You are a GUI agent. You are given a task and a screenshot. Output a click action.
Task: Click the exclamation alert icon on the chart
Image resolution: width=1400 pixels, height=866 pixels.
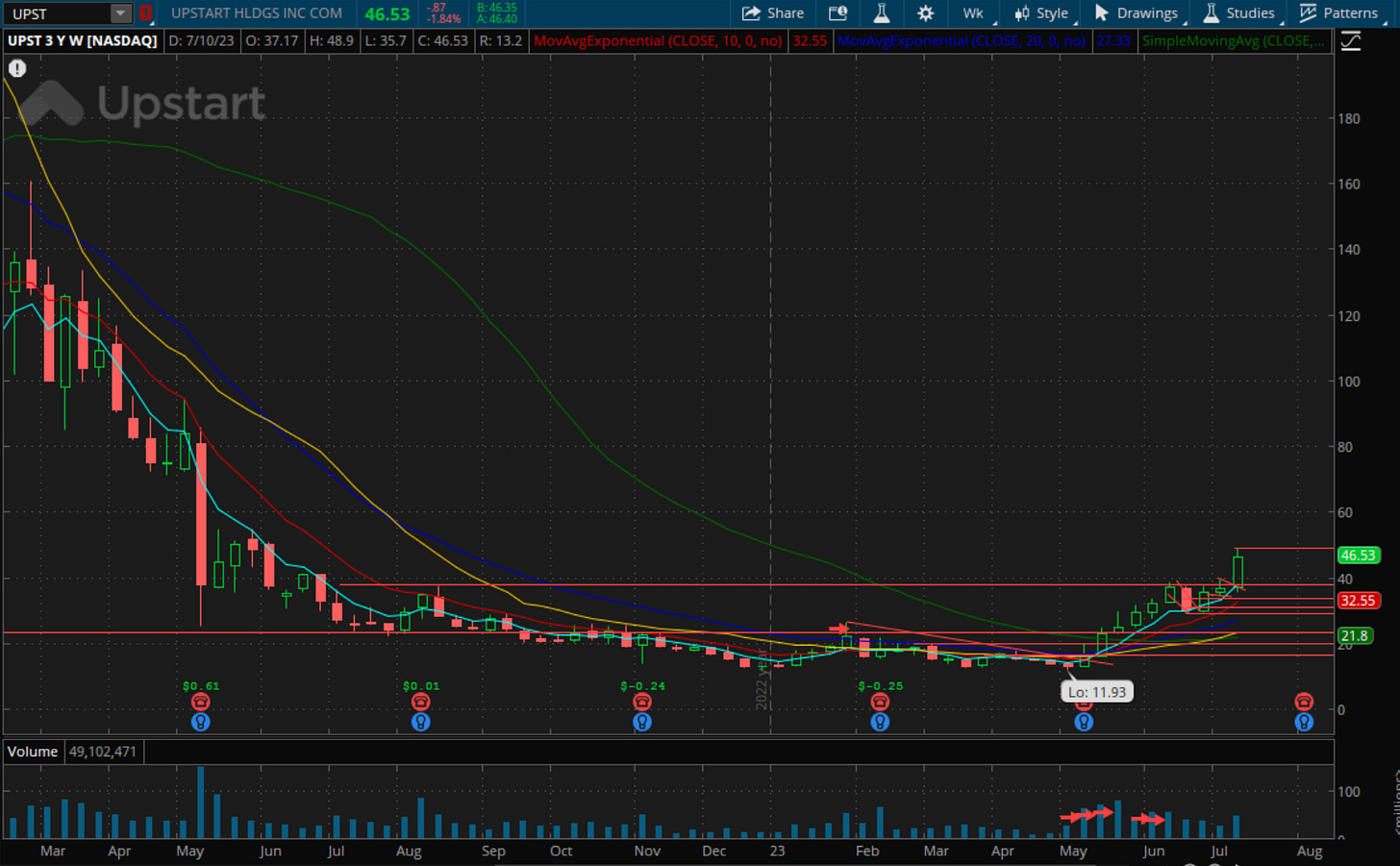17,68
